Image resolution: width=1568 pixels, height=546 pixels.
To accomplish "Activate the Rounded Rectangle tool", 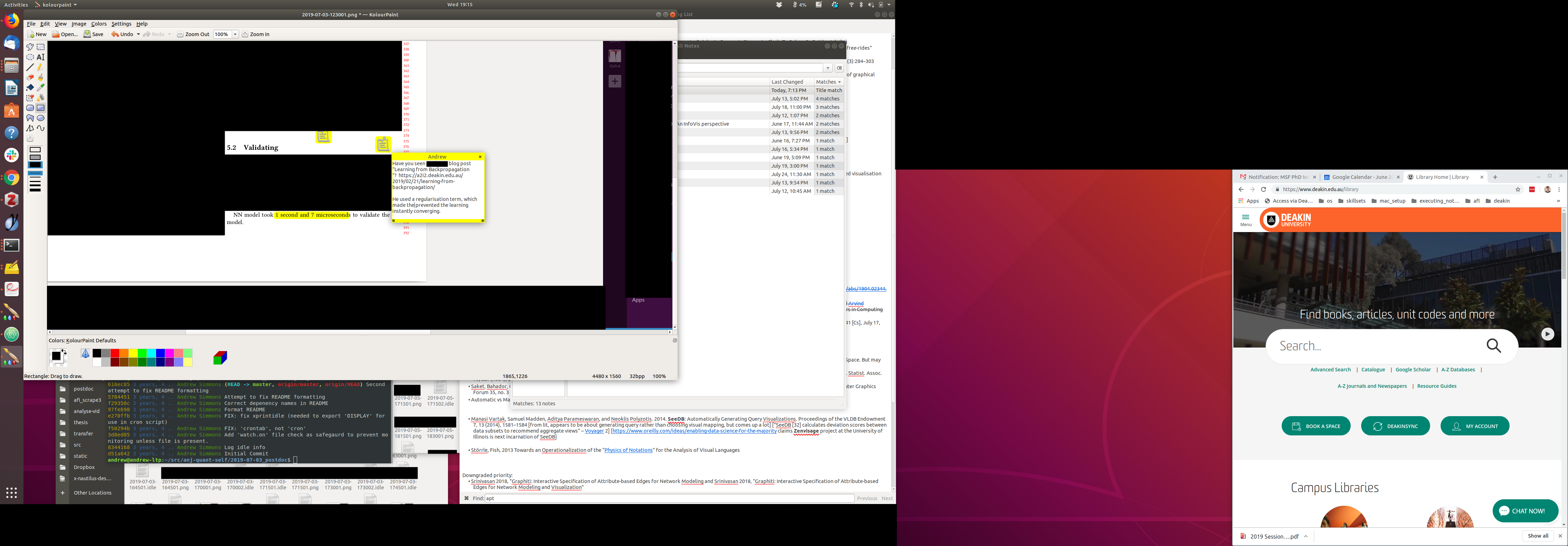I will pyautogui.click(x=30, y=108).
